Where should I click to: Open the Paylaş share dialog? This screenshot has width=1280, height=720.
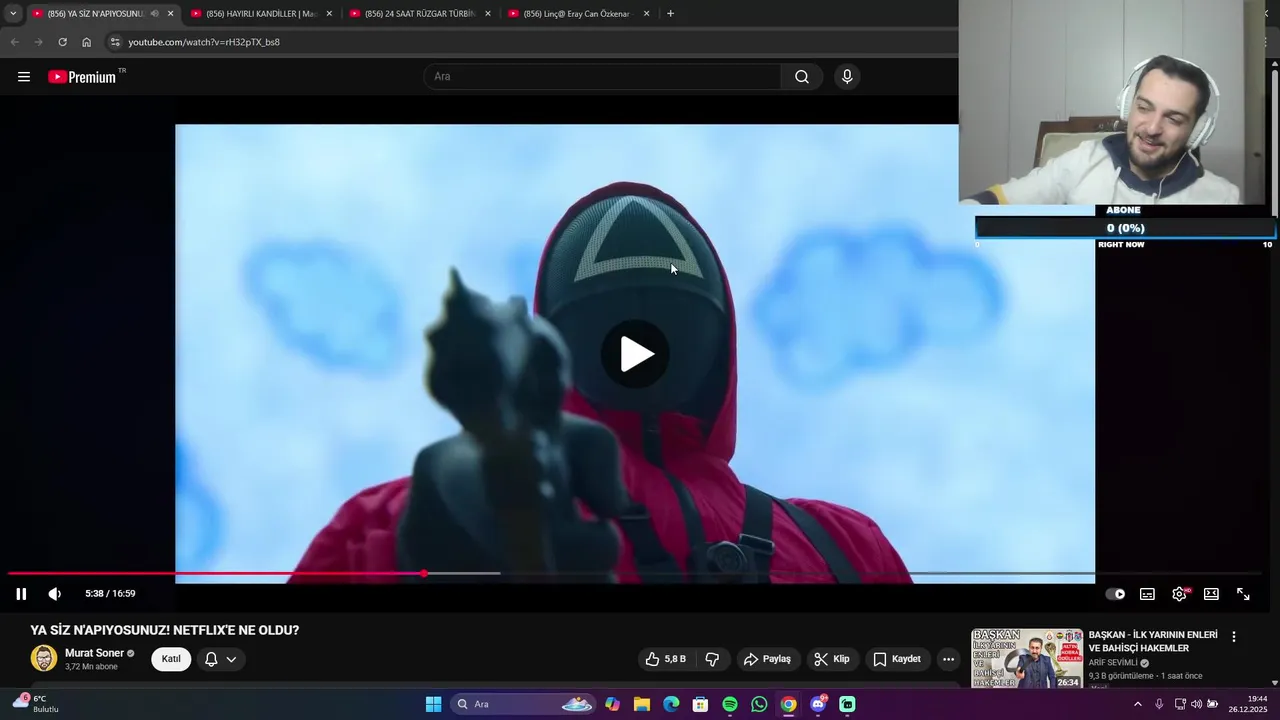point(767,659)
